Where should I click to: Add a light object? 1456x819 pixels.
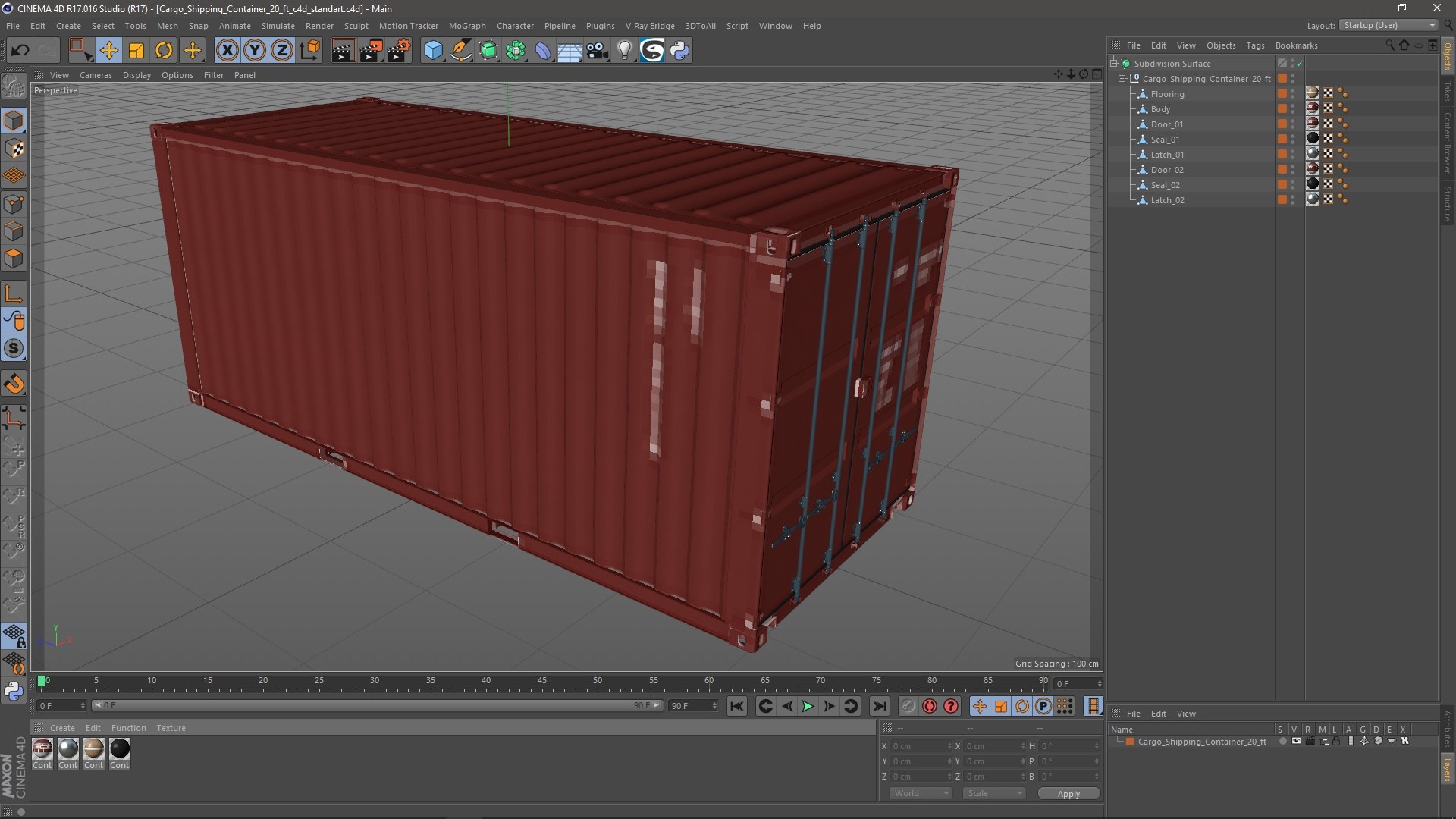(624, 51)
